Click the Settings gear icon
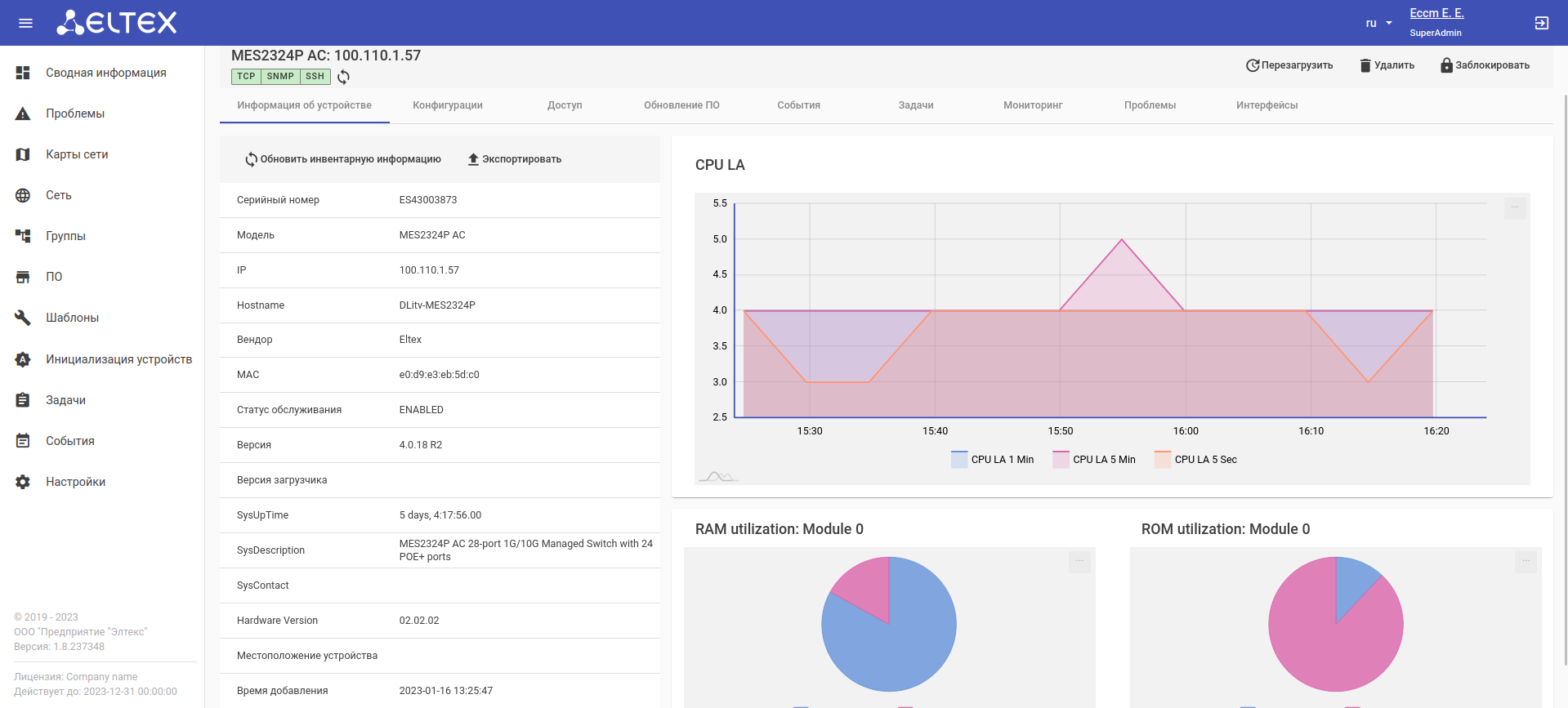This screenshot has height=708, width=1568. [23, 482]
